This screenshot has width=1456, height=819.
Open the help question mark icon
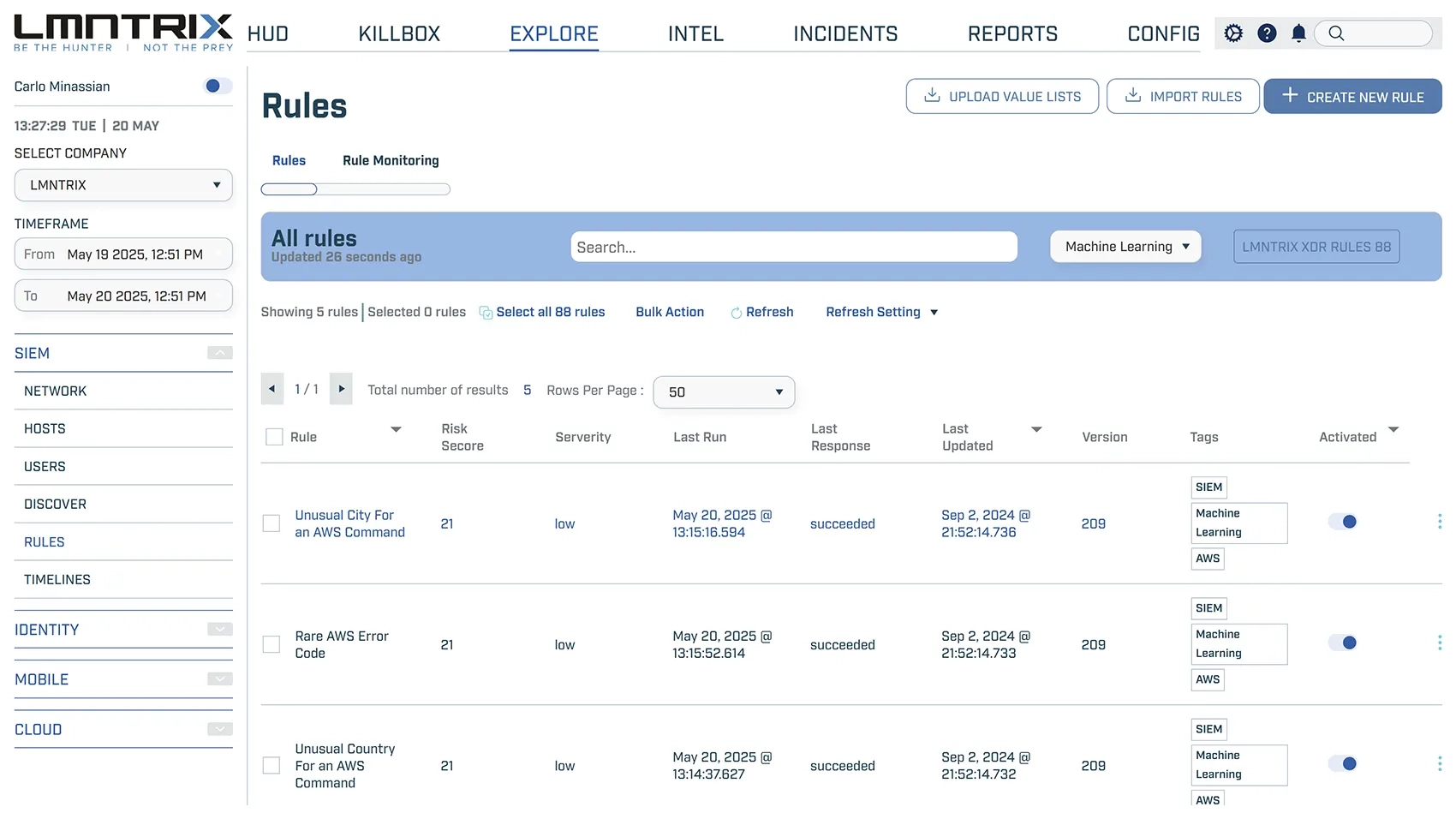(1267, 33)
